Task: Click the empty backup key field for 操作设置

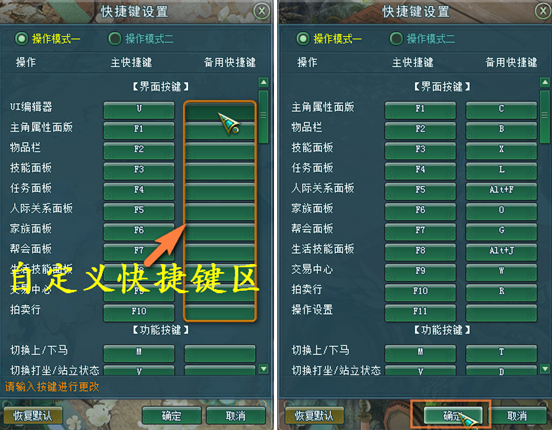Action: click(501, 312)
